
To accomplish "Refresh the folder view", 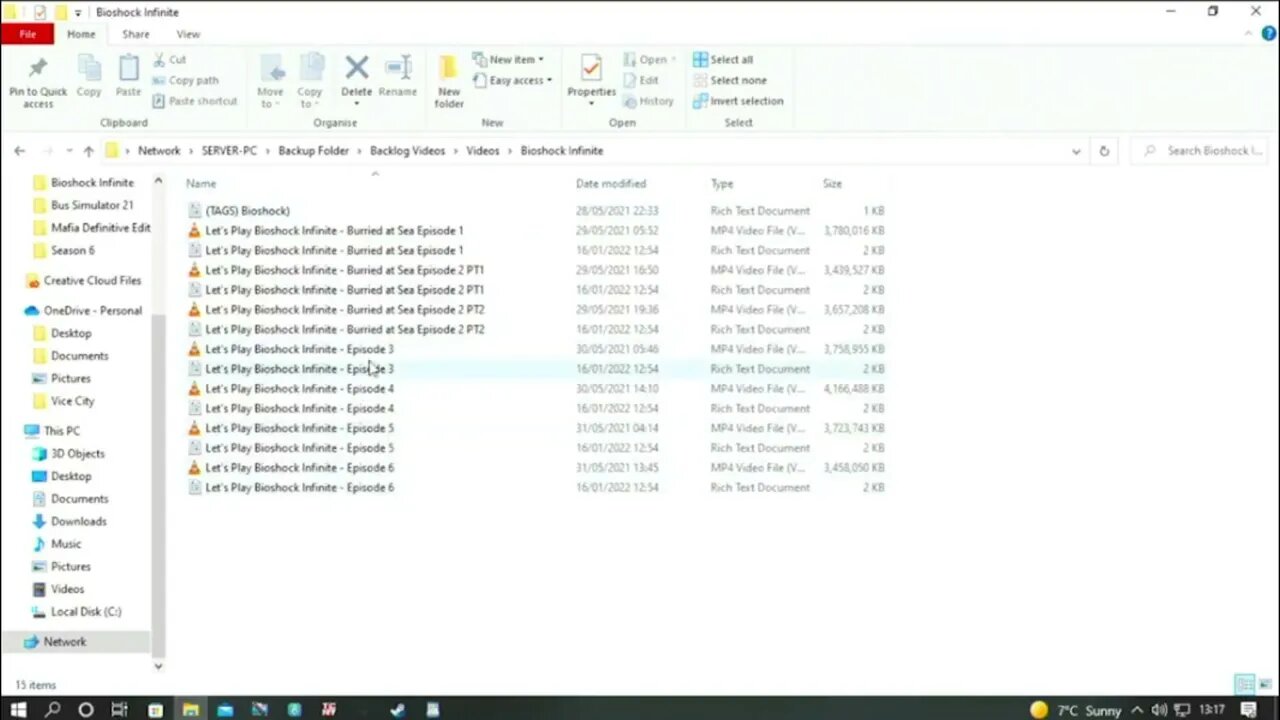I will pos(1104,151).
